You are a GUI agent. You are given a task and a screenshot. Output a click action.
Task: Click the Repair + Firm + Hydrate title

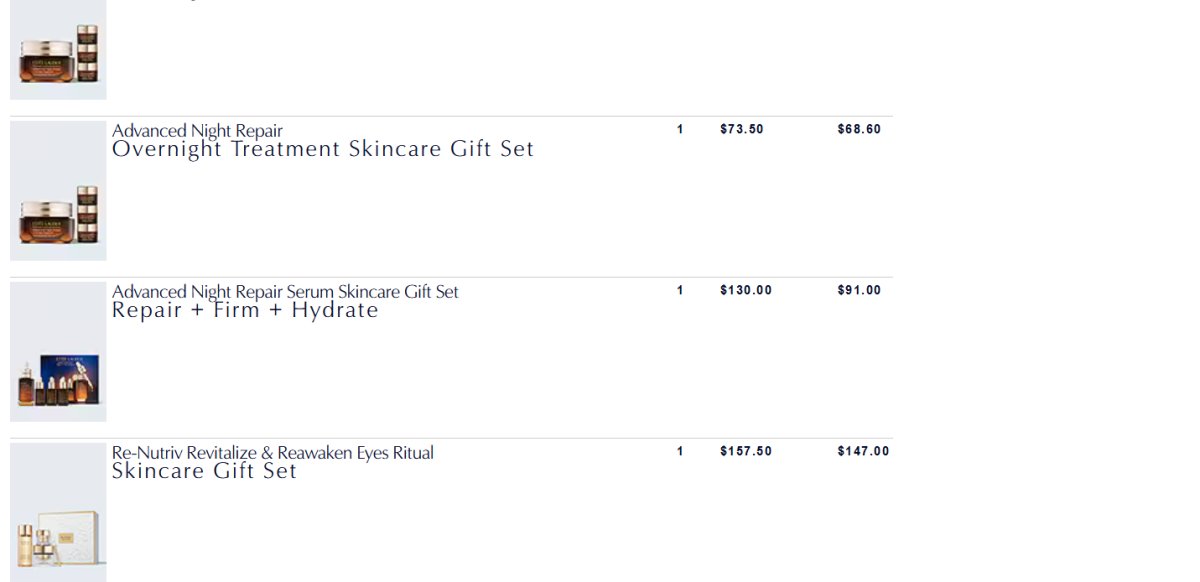pyautogui.click(x=245, y=311)
